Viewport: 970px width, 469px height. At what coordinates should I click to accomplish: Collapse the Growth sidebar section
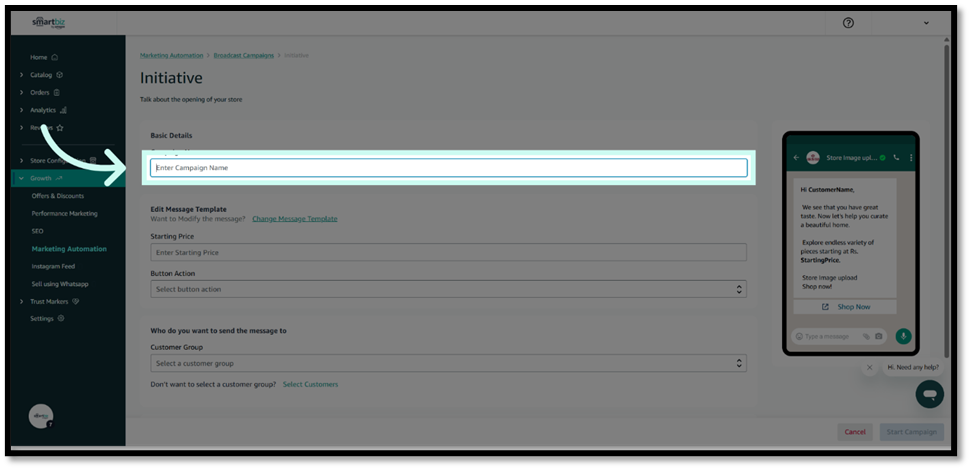[x=22, y=178]
